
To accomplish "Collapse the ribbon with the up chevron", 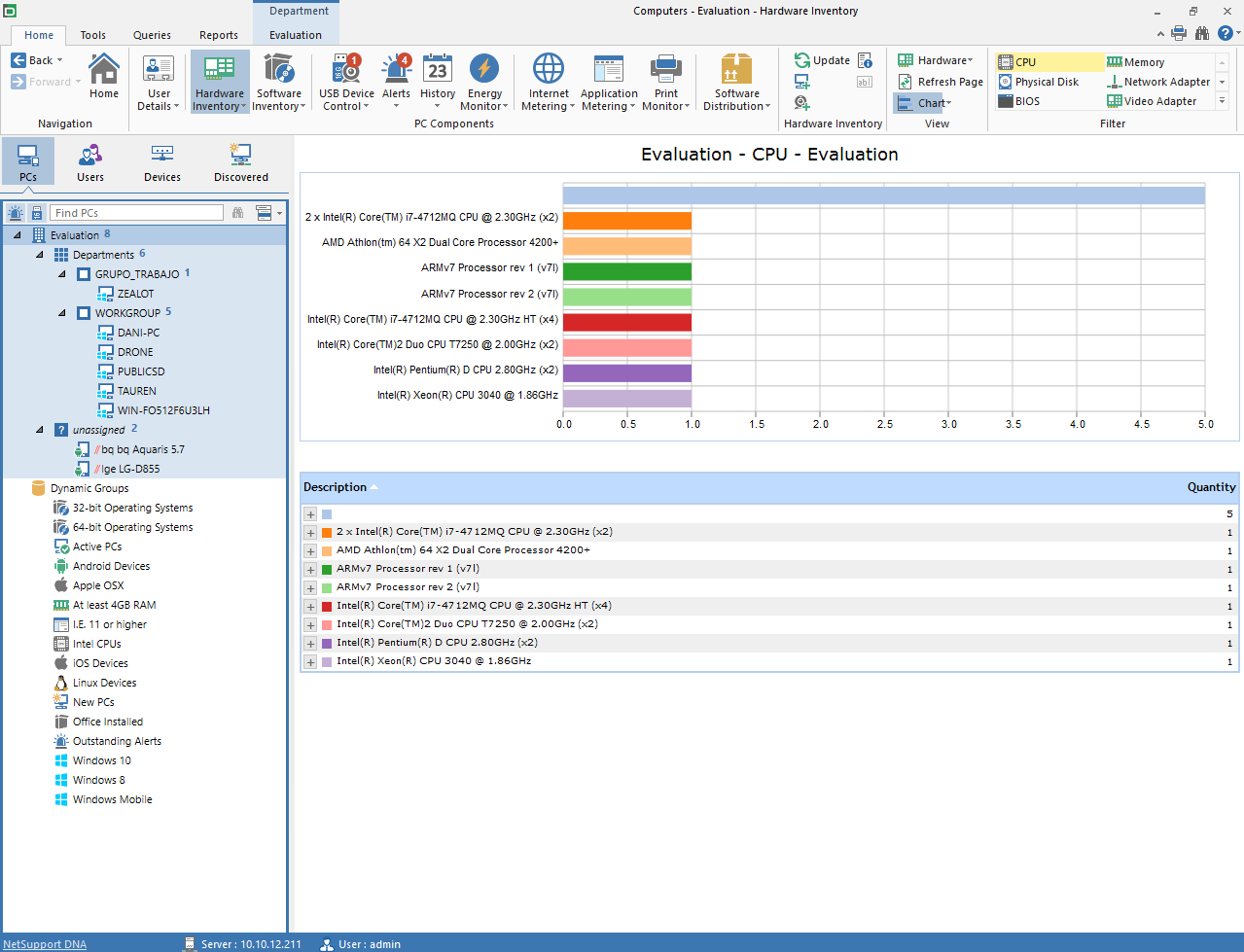I will pyautogui.click(x=1160, y=34).
